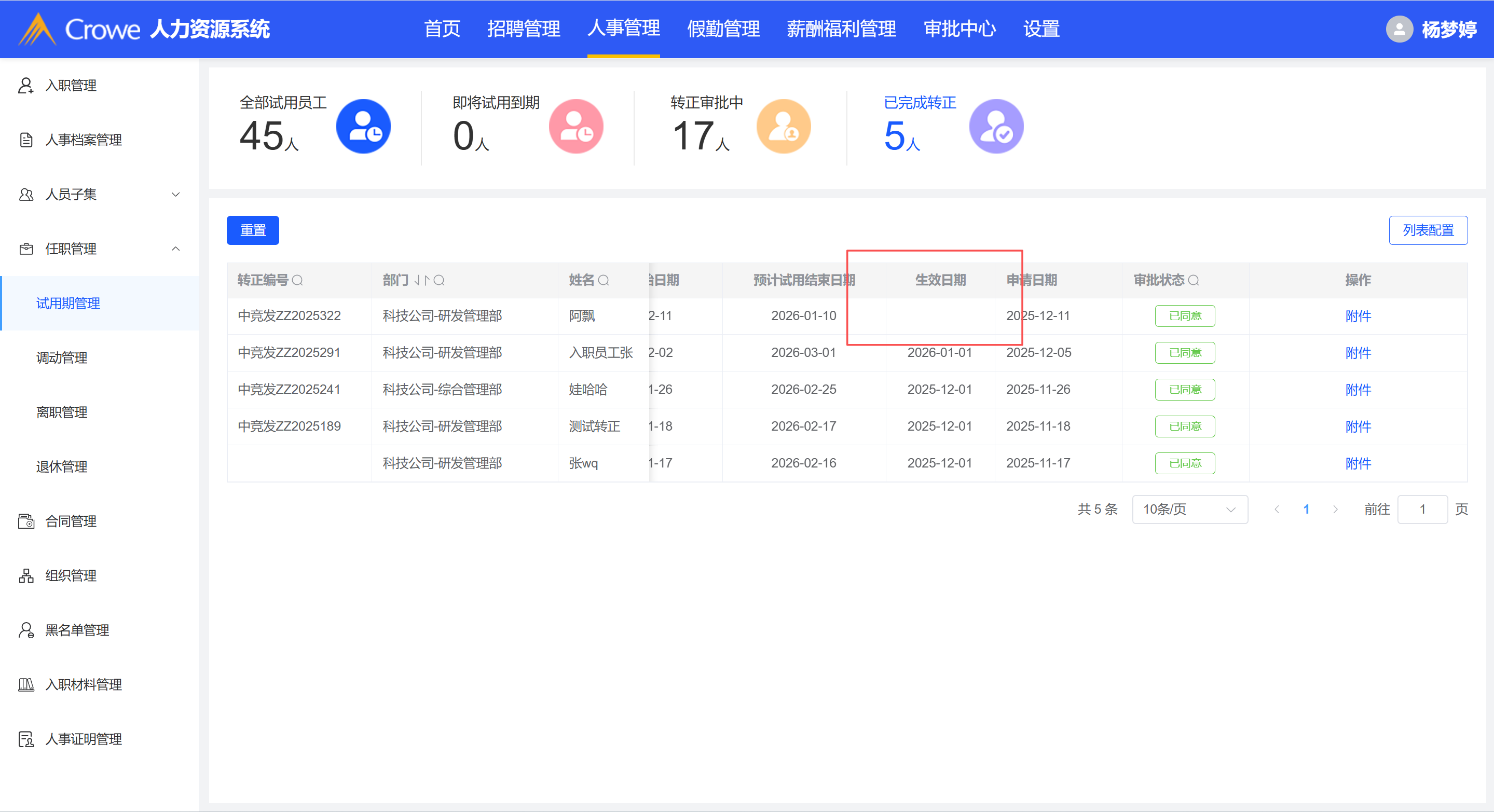Expand the 人员子集 sidebar menu
The width and height of the screenshot is (1494, 812).
click(x=175, y=194)
